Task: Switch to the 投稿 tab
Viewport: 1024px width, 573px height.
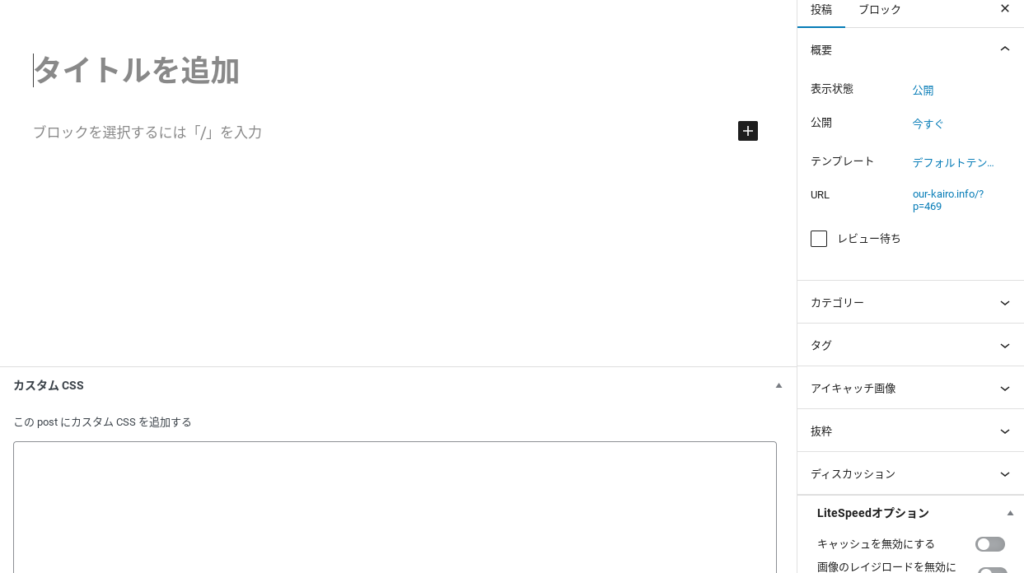Action: [x=821, y=10]
